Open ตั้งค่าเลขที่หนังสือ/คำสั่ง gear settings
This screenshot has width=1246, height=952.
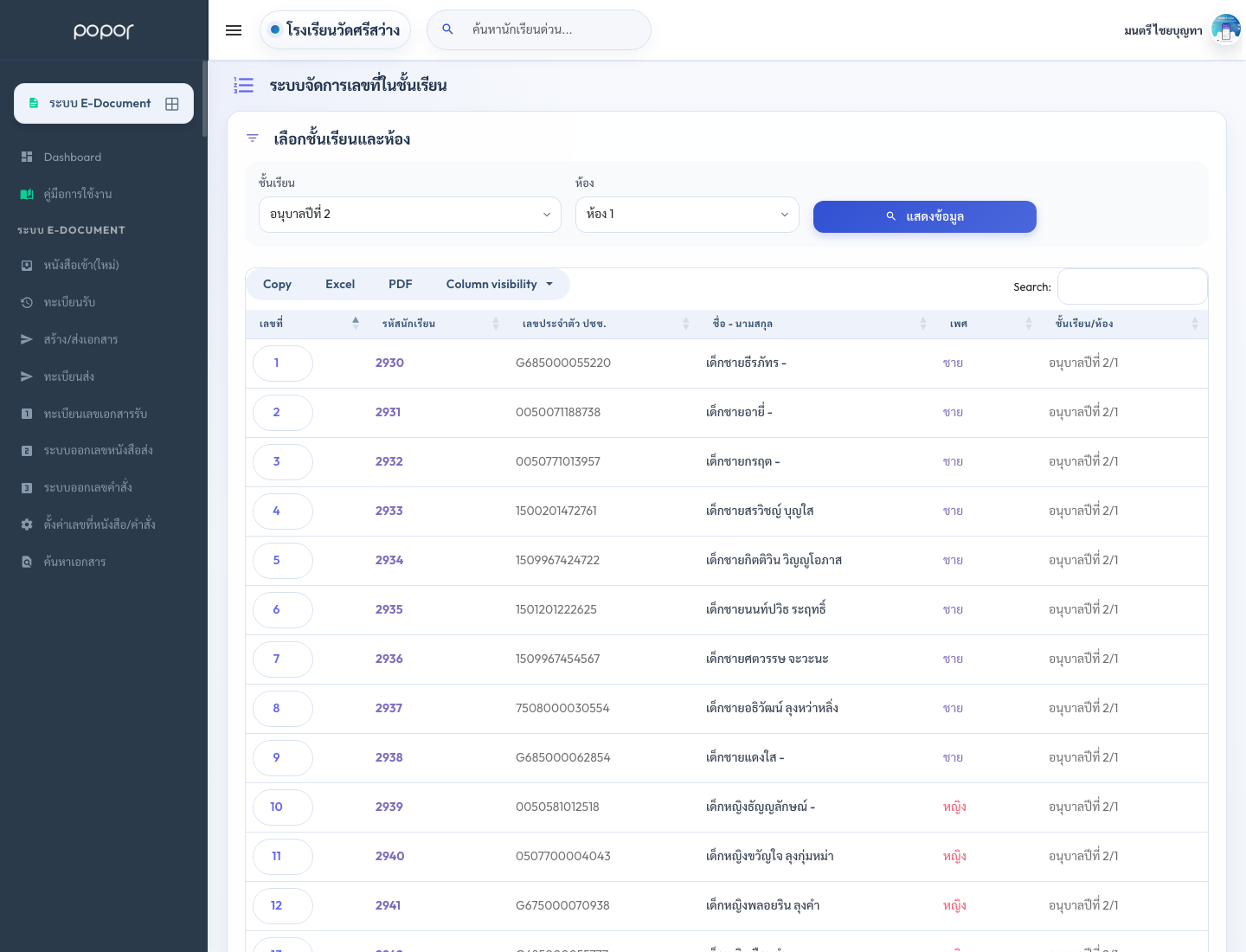pos(27,524)
